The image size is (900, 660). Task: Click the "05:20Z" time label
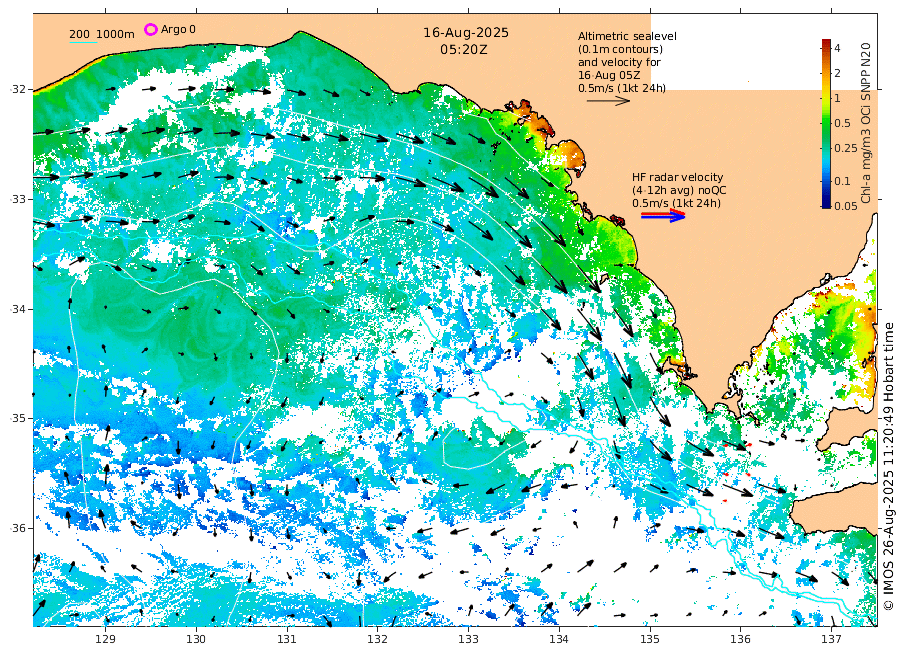coord(464,50)
